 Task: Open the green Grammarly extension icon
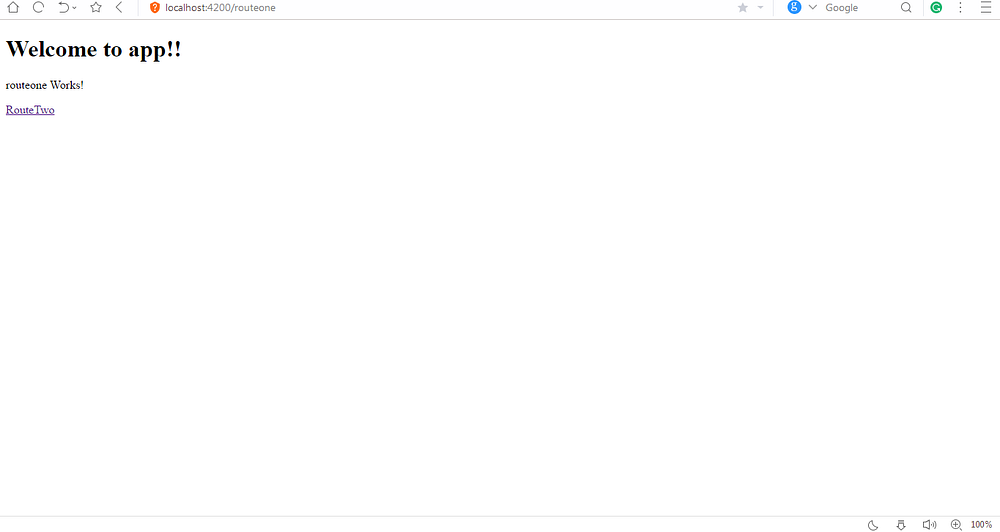point(936,8)
